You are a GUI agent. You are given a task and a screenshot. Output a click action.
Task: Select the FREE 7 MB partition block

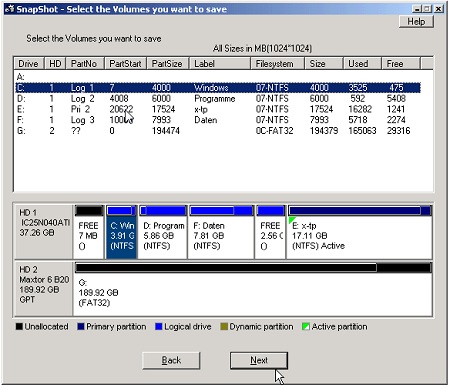(89, 232)
